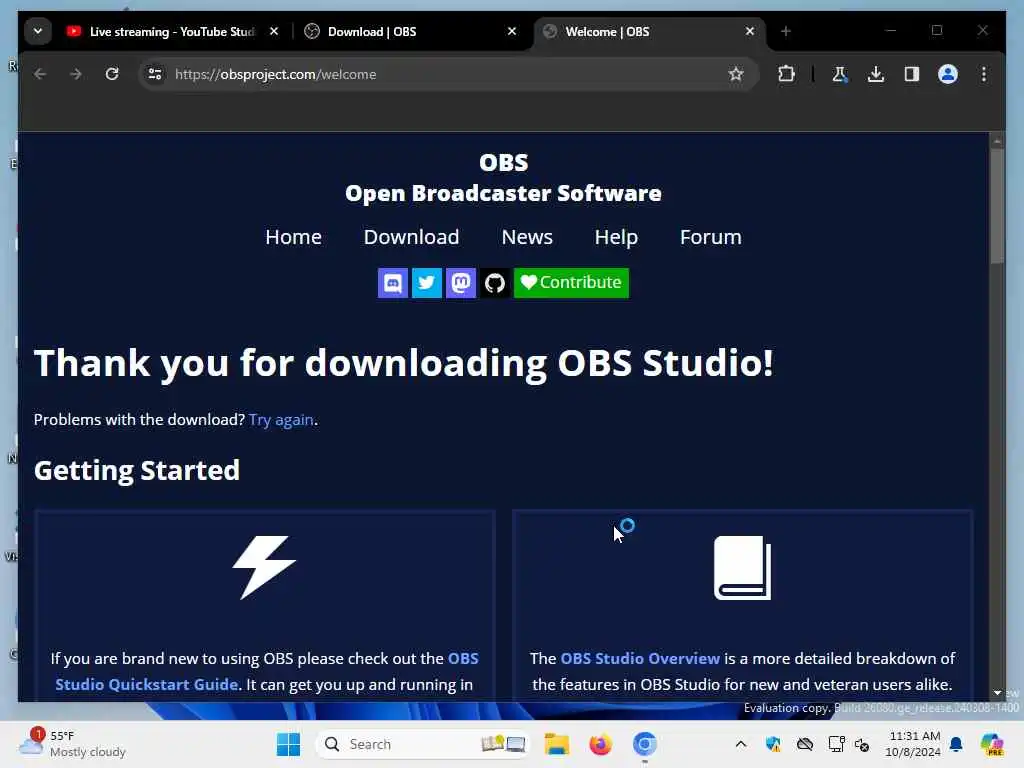The image size is (1024, 768).
Task: Open the Help nav link
Action: pyautogui.click(x=616, y=237)
